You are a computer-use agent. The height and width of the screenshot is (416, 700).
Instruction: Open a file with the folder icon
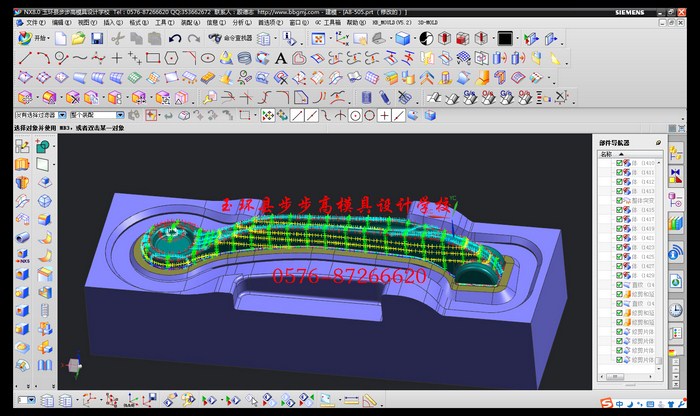click(x=79, y=38)
